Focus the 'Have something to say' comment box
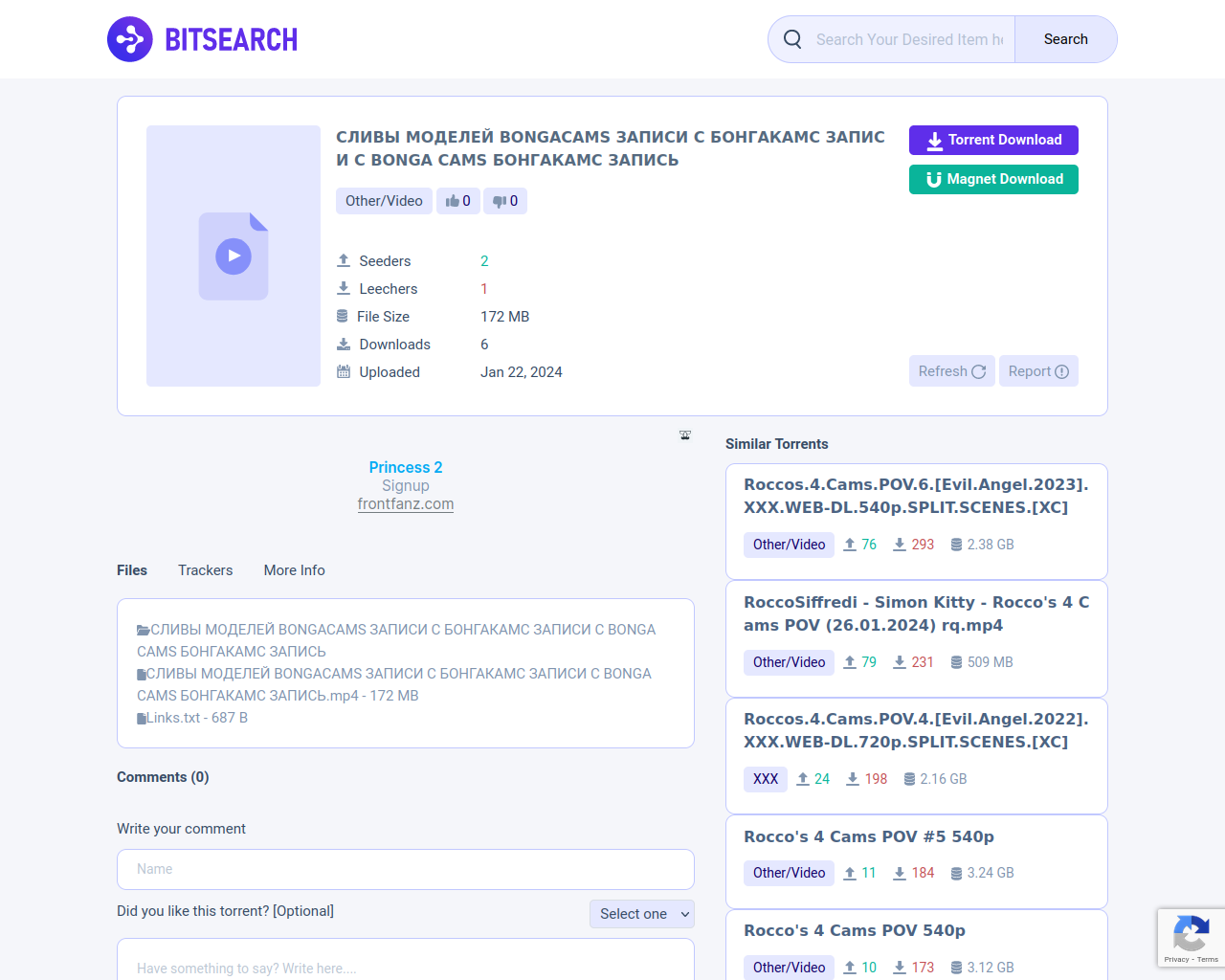The width and height of the screenshot is (1225, 980). click(x=406, y=960)
